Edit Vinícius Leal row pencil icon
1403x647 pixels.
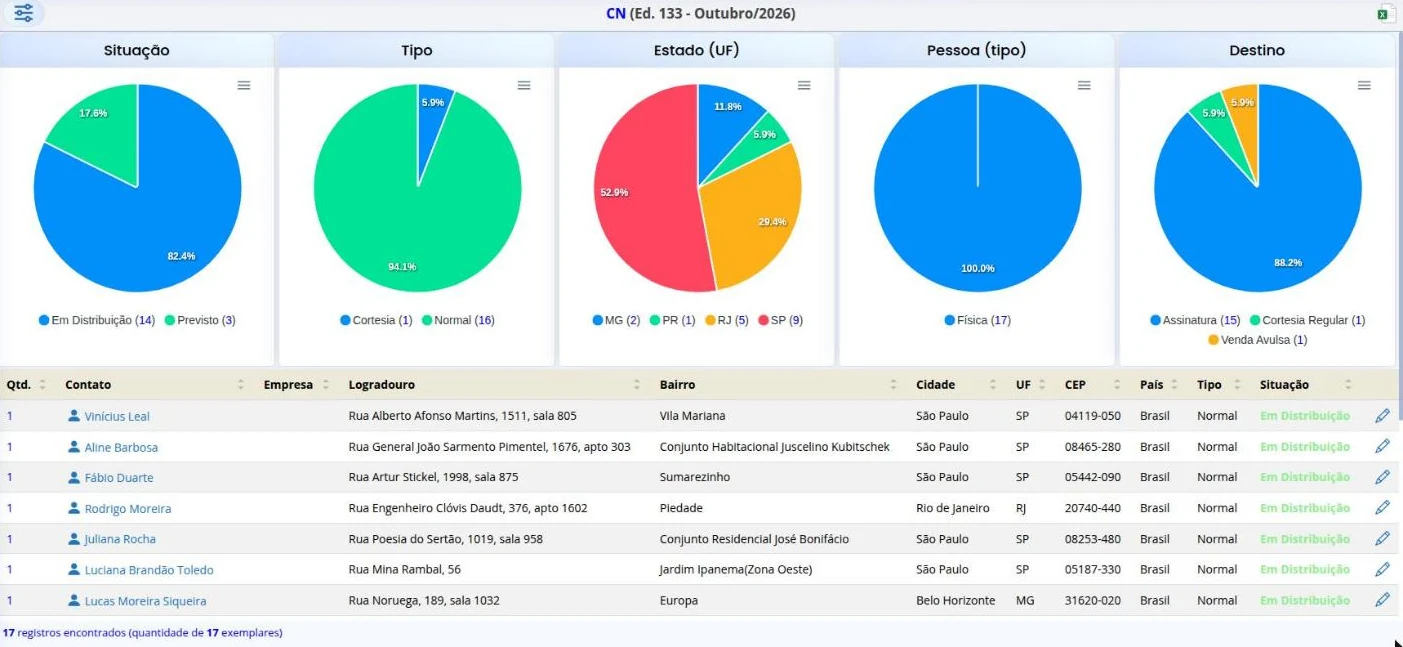[x=1383, y=416]
